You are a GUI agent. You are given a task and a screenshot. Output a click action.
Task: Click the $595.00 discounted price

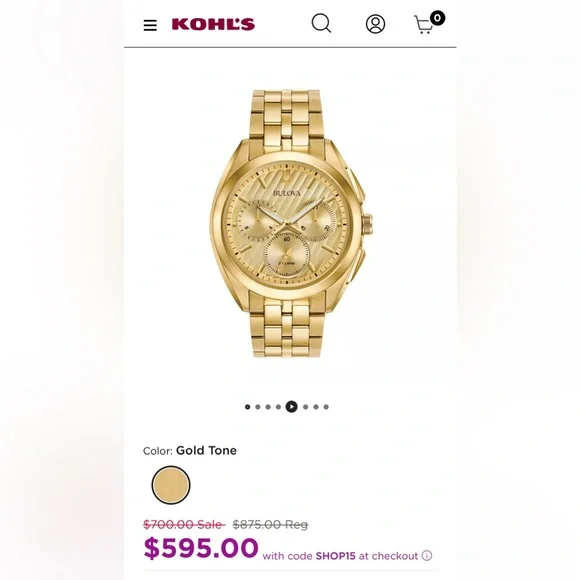point(201,548)
